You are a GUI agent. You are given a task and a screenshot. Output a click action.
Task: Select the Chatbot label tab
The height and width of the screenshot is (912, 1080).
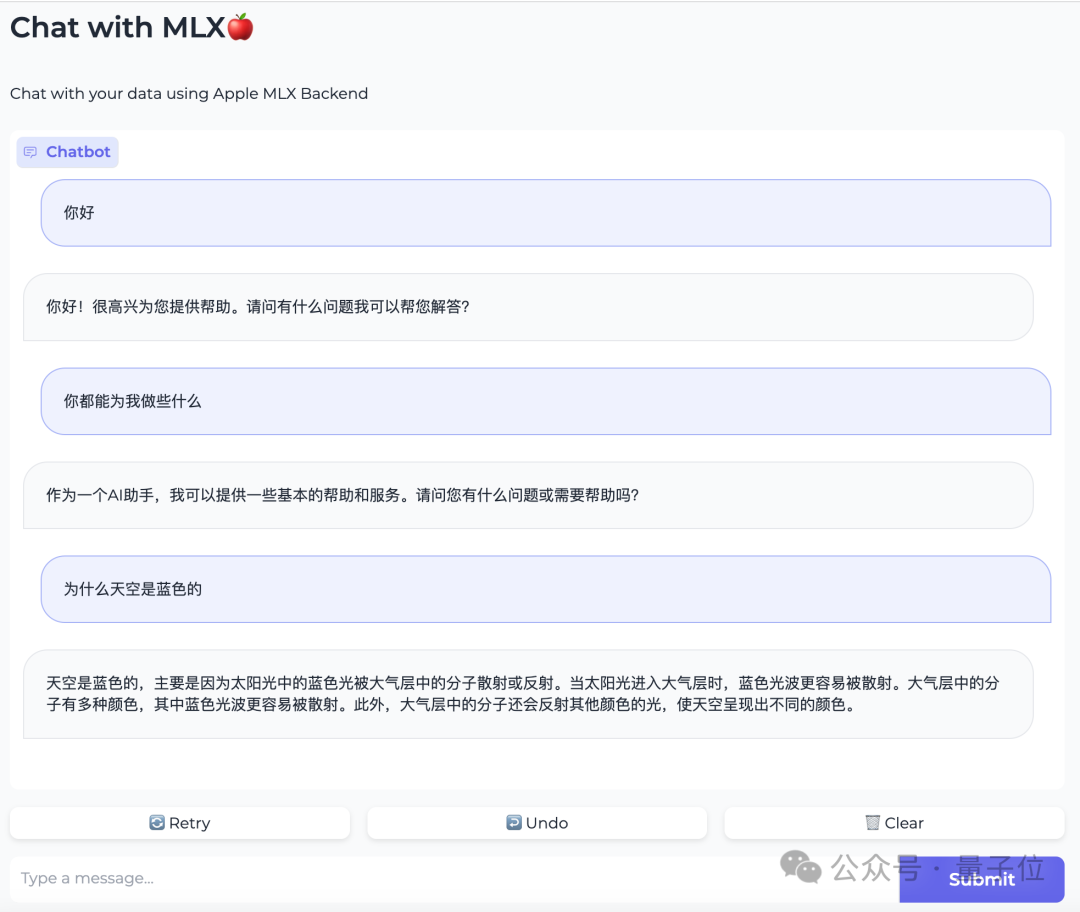[x=68, y=152]
